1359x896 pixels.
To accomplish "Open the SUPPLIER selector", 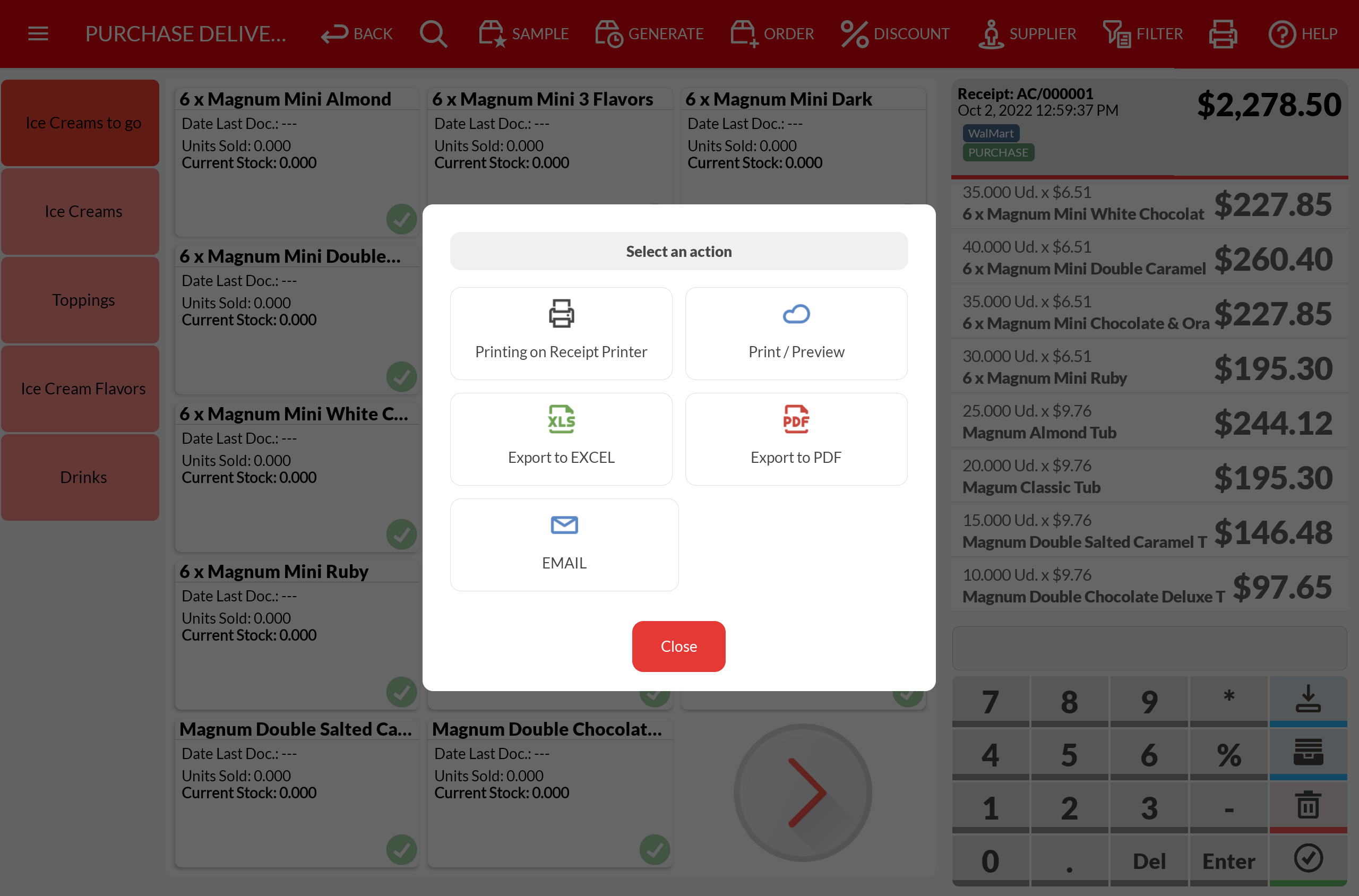I will pyautogui.click(x=1027, y=34).
